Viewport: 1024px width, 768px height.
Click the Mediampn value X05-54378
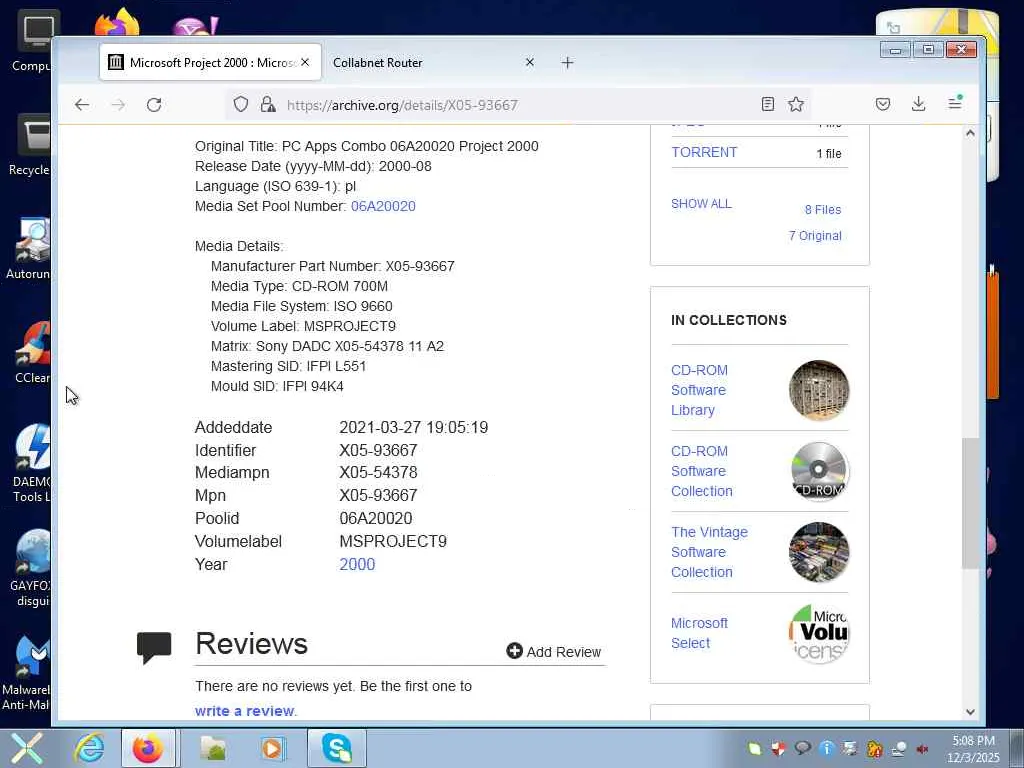(x=378, y=472)
